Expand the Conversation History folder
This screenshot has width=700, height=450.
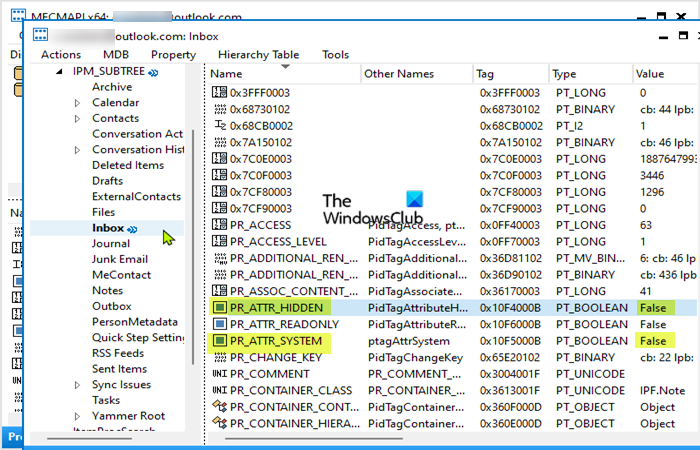pyautogui.click(x=77, y=150)
